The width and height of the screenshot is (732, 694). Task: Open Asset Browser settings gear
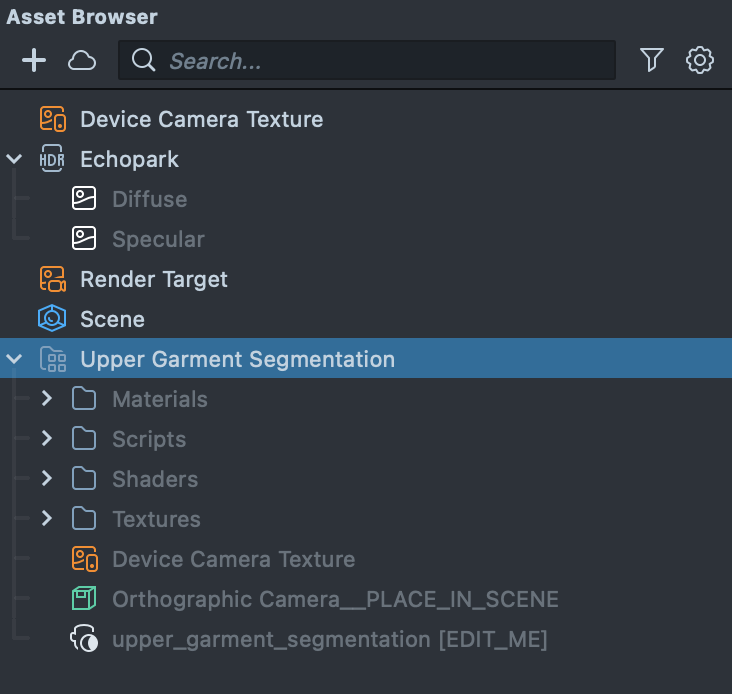(x=700, y=61)
